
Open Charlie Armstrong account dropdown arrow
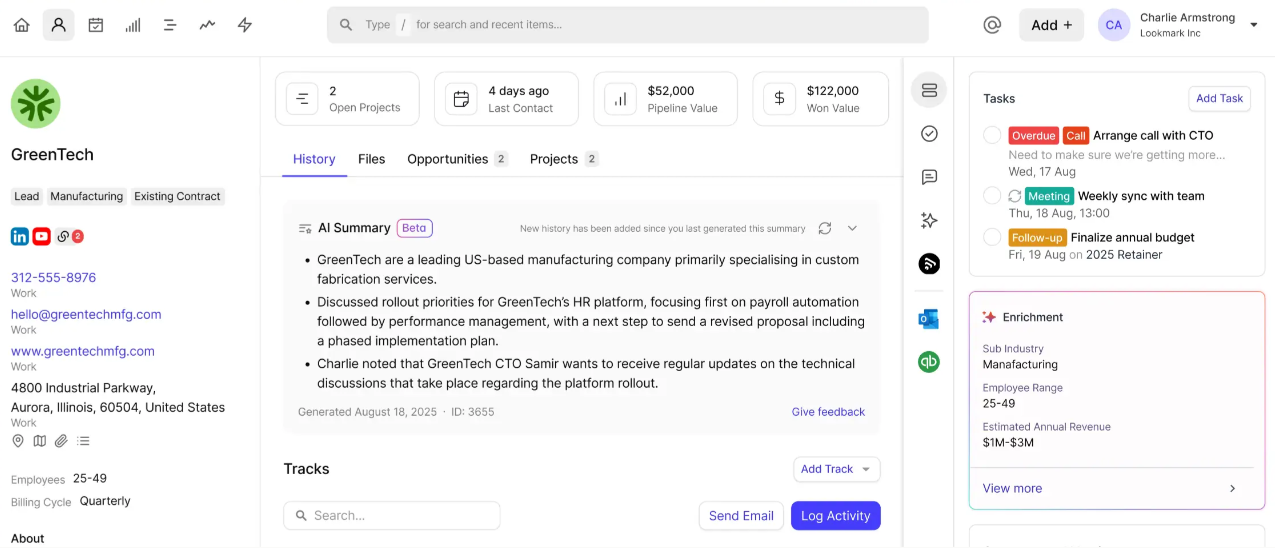[1254, 25]
